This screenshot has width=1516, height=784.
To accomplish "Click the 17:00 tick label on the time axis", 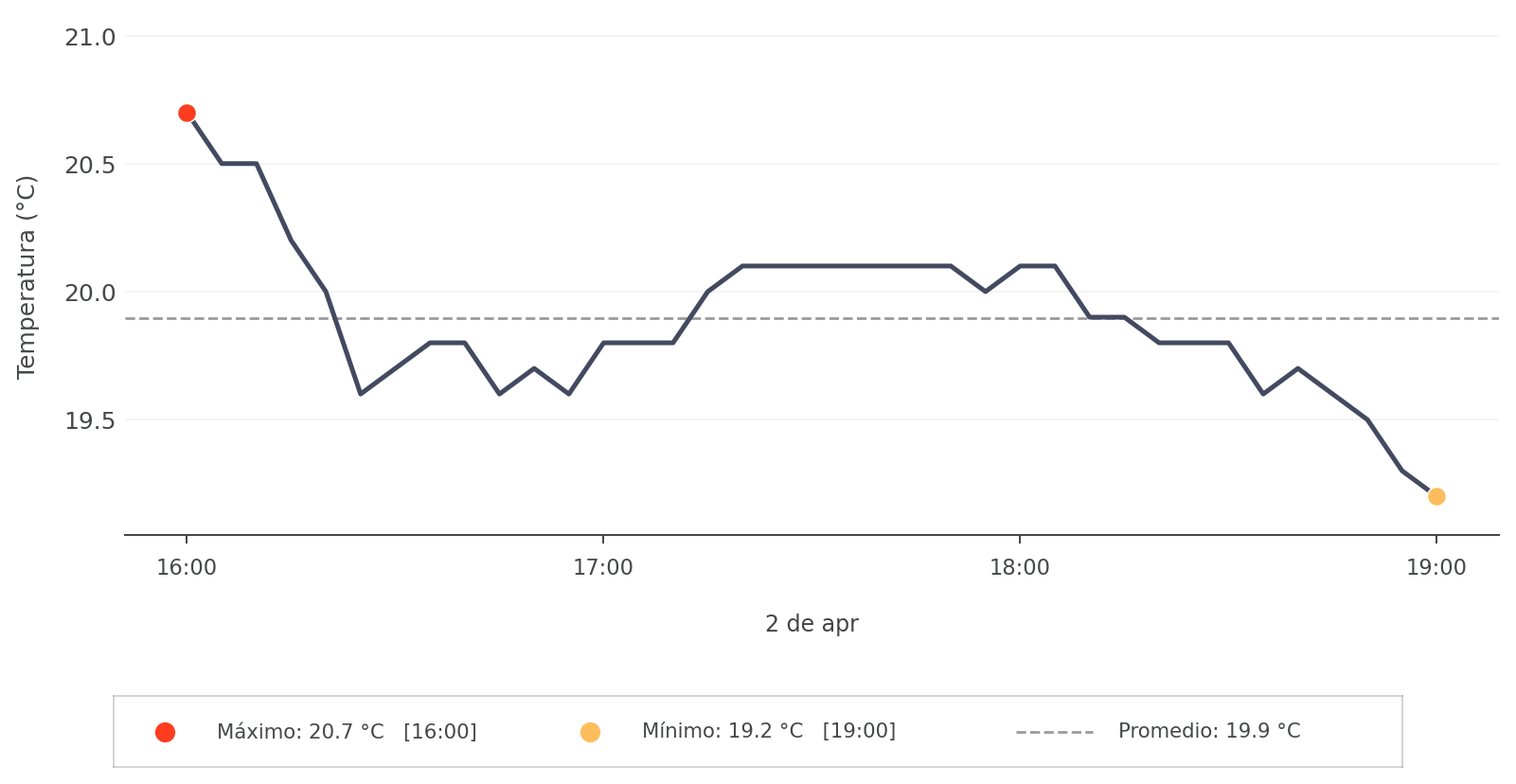I will coord(603,568).
